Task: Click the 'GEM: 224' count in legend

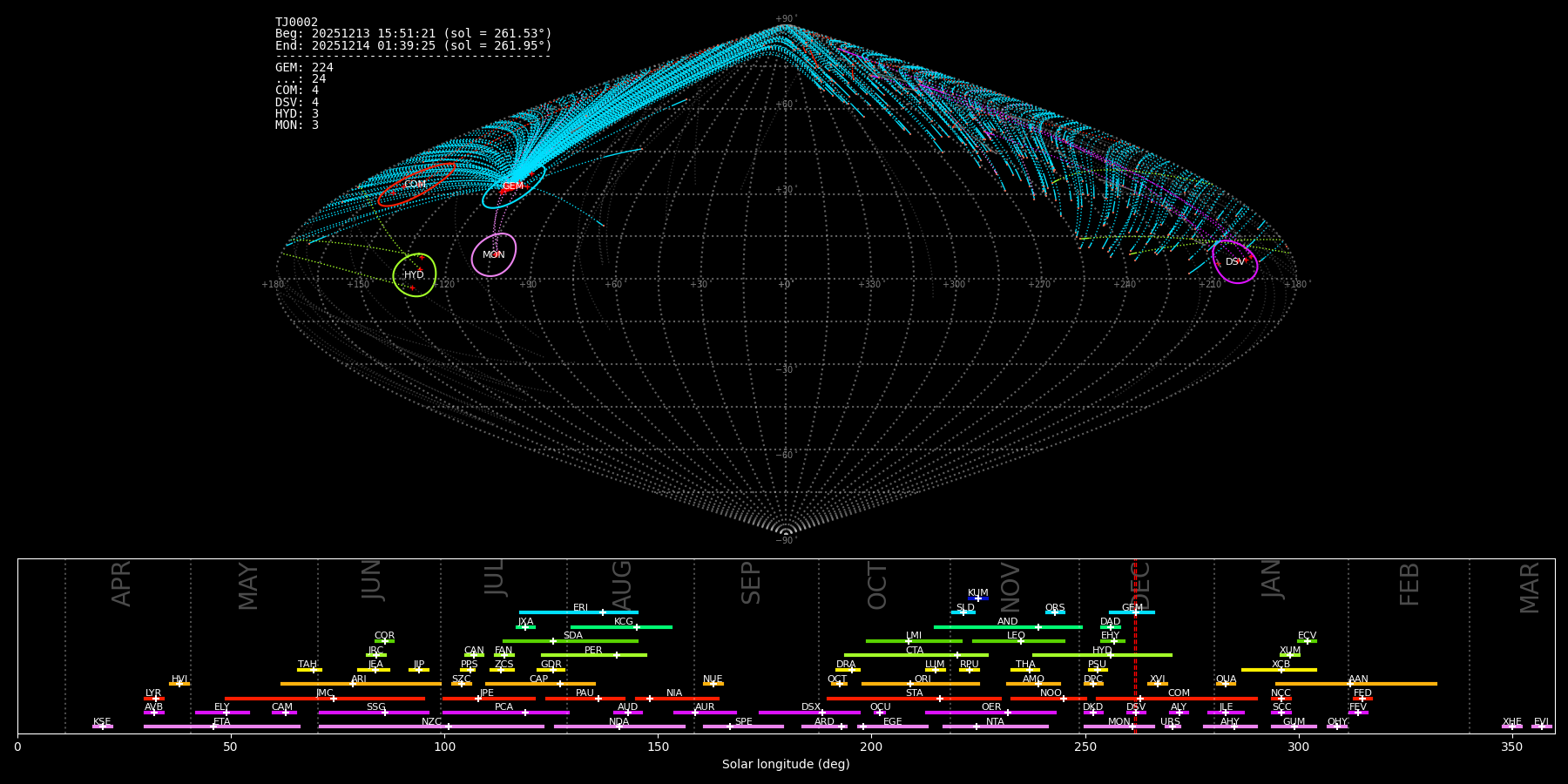Action: [304, 68]
